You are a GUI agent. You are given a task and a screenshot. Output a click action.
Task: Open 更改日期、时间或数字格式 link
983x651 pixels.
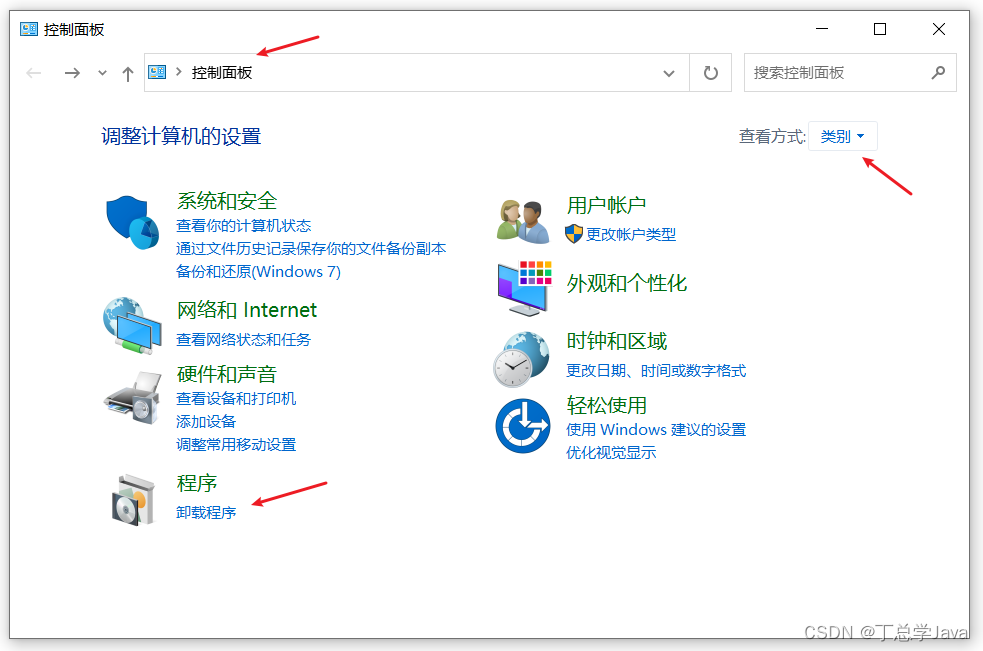[656, 371]
